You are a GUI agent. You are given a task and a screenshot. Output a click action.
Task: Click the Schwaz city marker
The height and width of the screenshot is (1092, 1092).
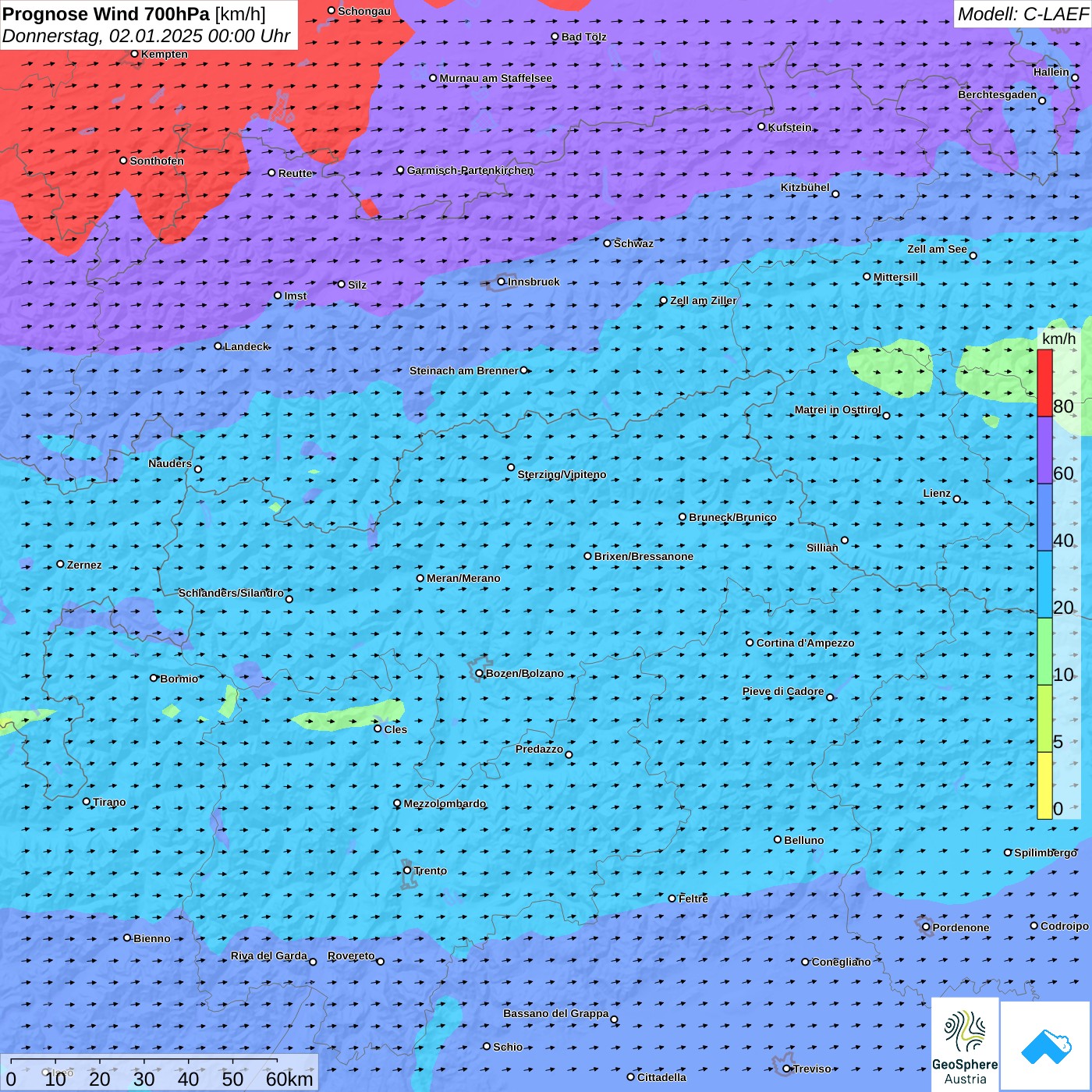click(x=608, y=243)
